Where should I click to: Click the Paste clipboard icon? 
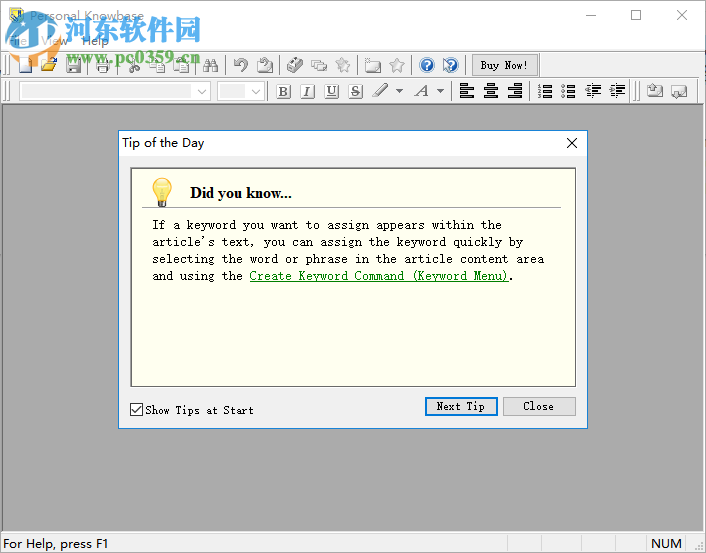tap(181, 66)
